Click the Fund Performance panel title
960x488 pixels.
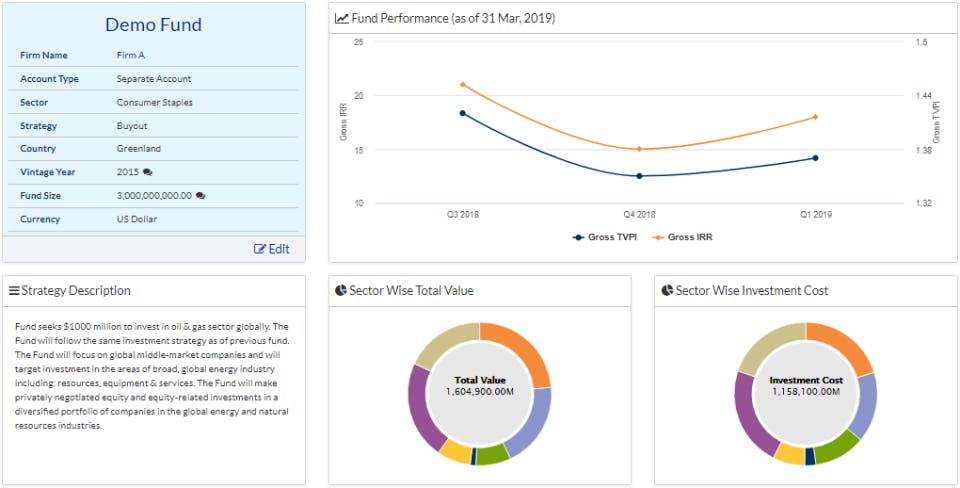pos(453,18)
